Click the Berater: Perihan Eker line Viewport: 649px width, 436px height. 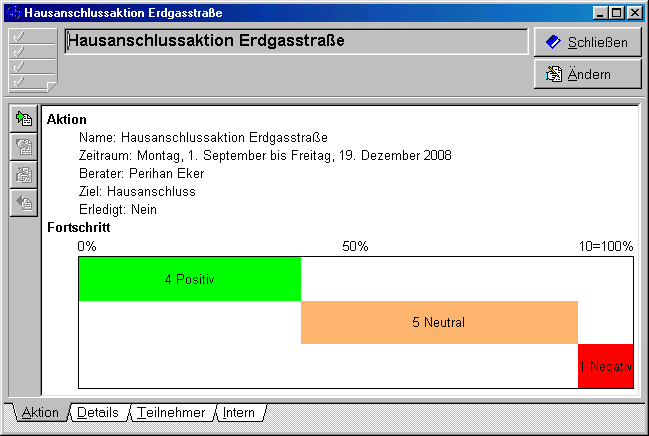click(x=142, y=173)
